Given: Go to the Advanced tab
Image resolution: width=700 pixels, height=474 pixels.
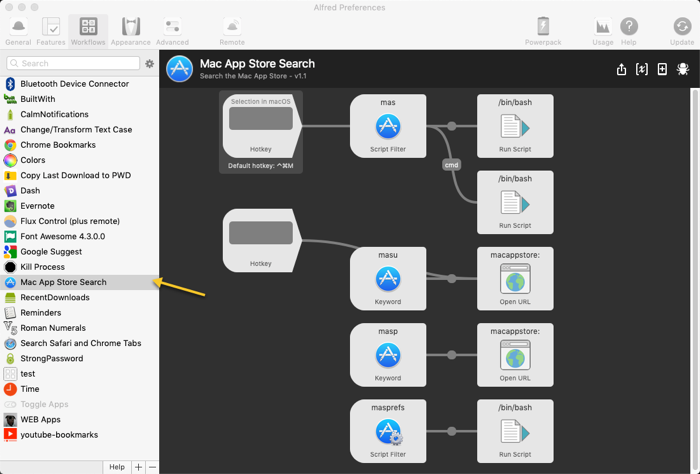Looking at the screenshot, I should 172,31.
